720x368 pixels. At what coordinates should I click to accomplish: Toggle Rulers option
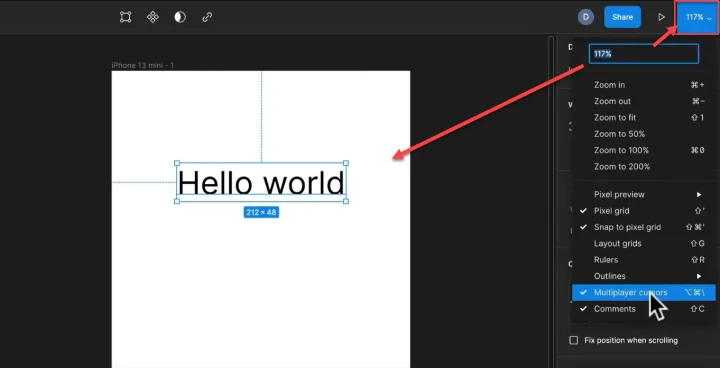[x=643, y=260]
